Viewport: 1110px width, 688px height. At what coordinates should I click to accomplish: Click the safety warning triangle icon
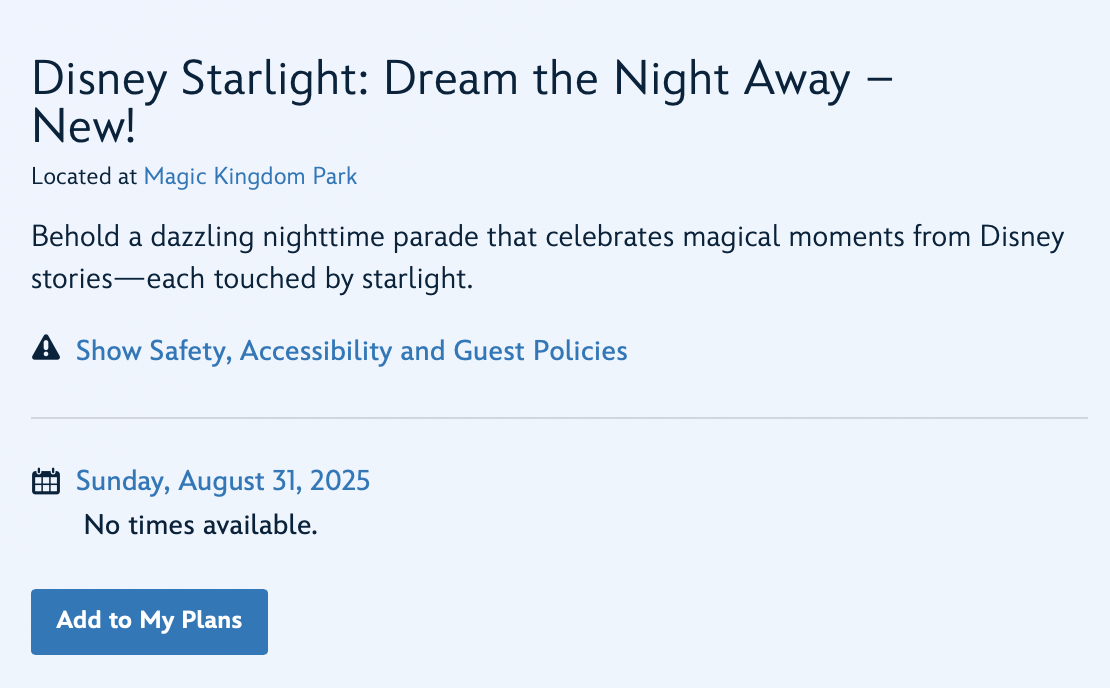[46, 348]
